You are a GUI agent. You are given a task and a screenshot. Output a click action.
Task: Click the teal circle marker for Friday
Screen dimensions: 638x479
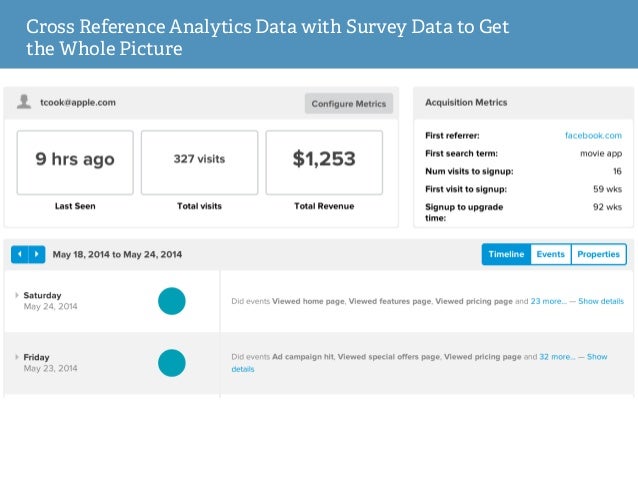click(x=172, y=363)
